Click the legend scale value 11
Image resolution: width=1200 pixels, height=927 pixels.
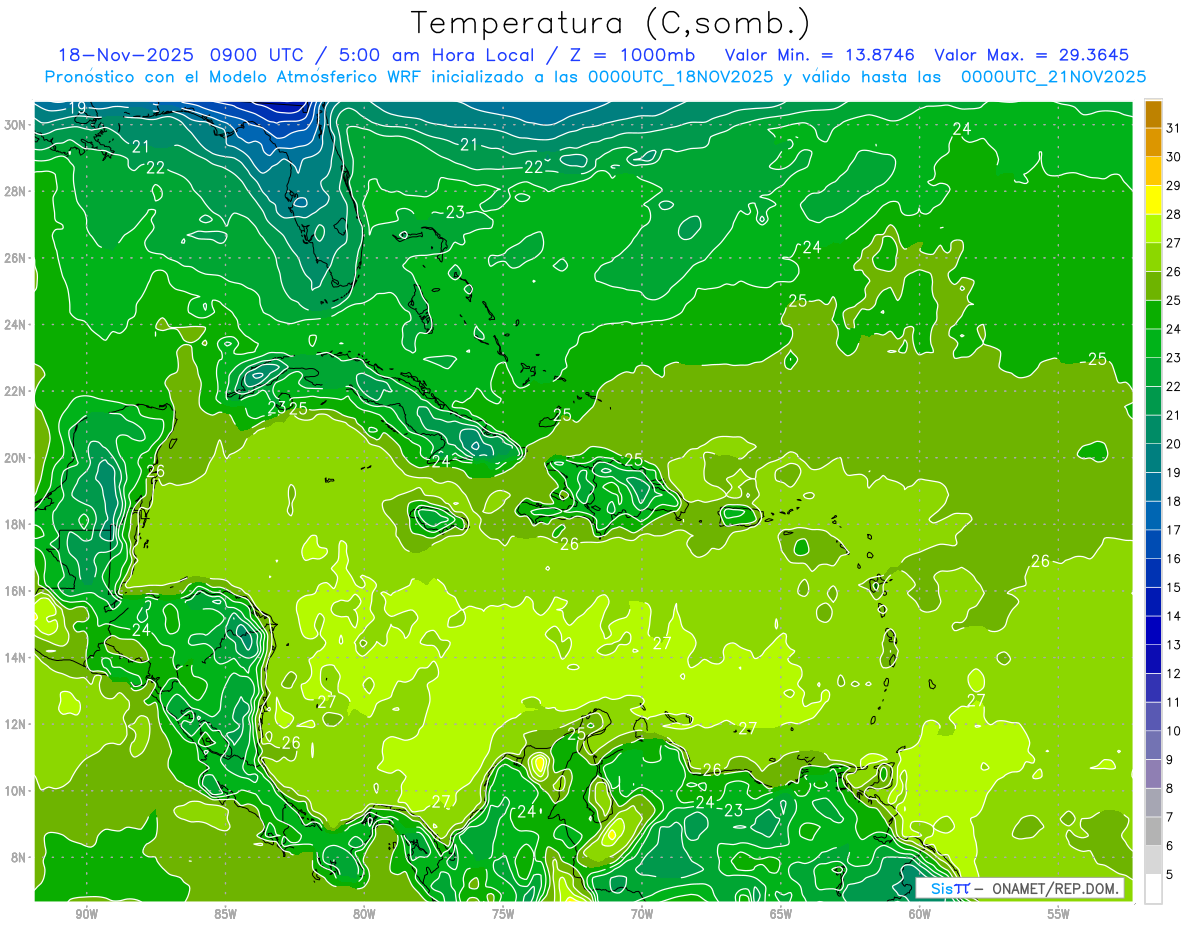(x=1174, y=702)
